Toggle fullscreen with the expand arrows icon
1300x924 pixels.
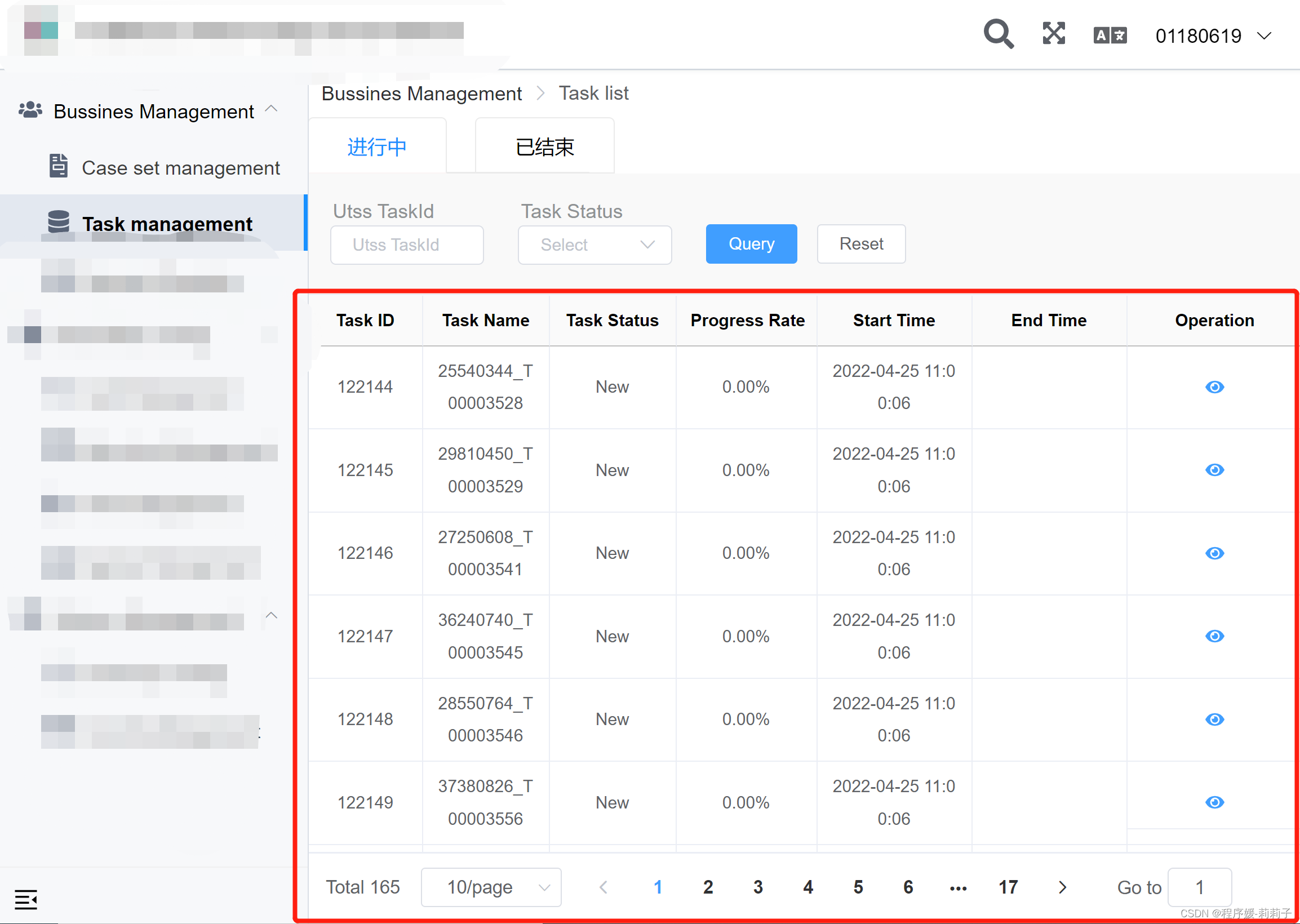(1054, 34)
